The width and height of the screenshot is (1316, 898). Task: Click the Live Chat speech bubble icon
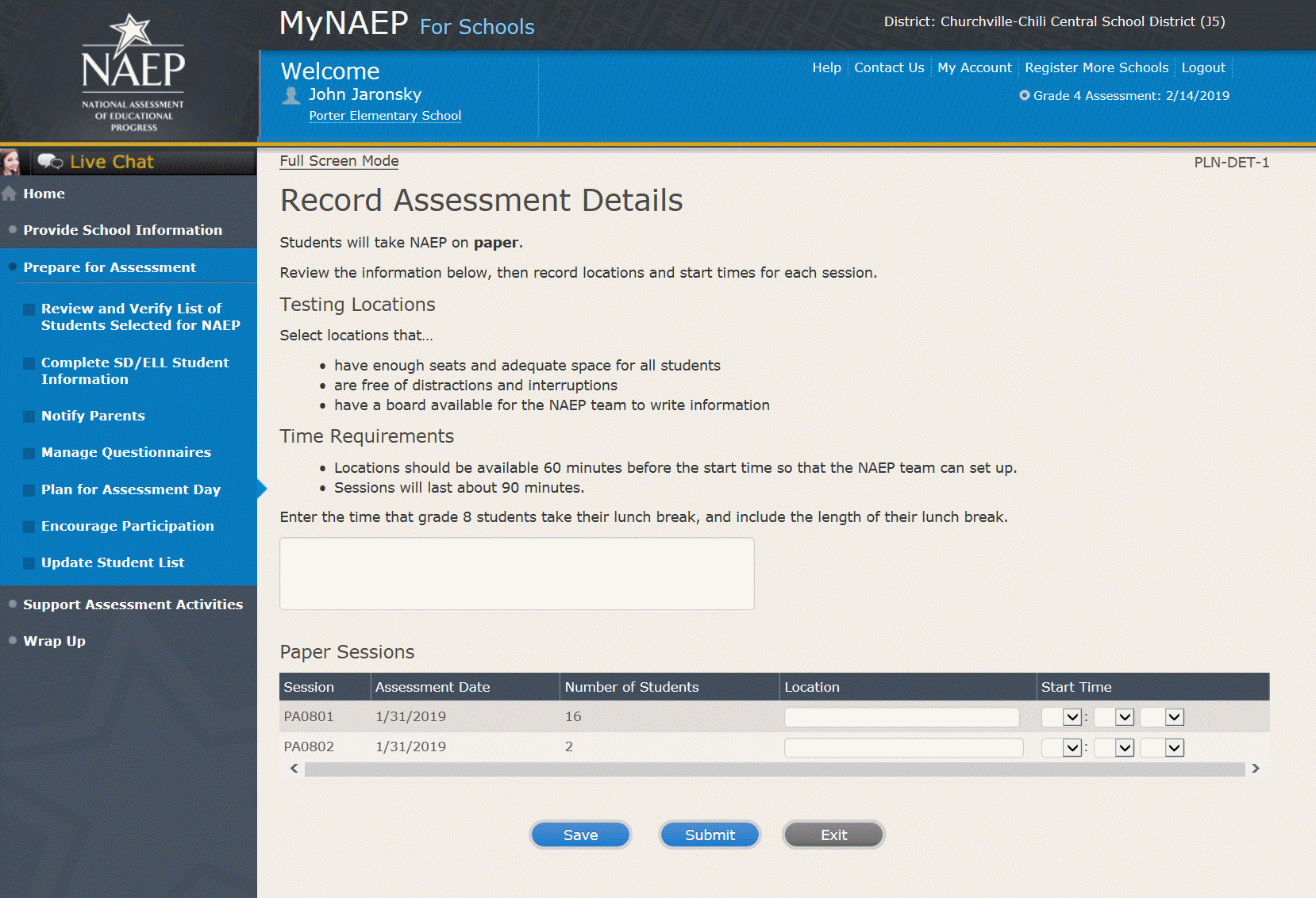[50, 162]
